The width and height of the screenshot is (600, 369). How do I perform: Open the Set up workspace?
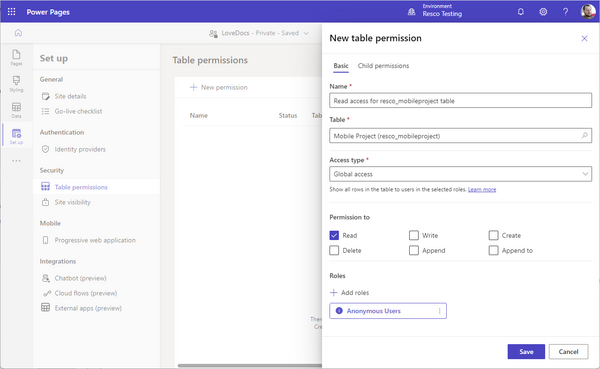point(16,136)
